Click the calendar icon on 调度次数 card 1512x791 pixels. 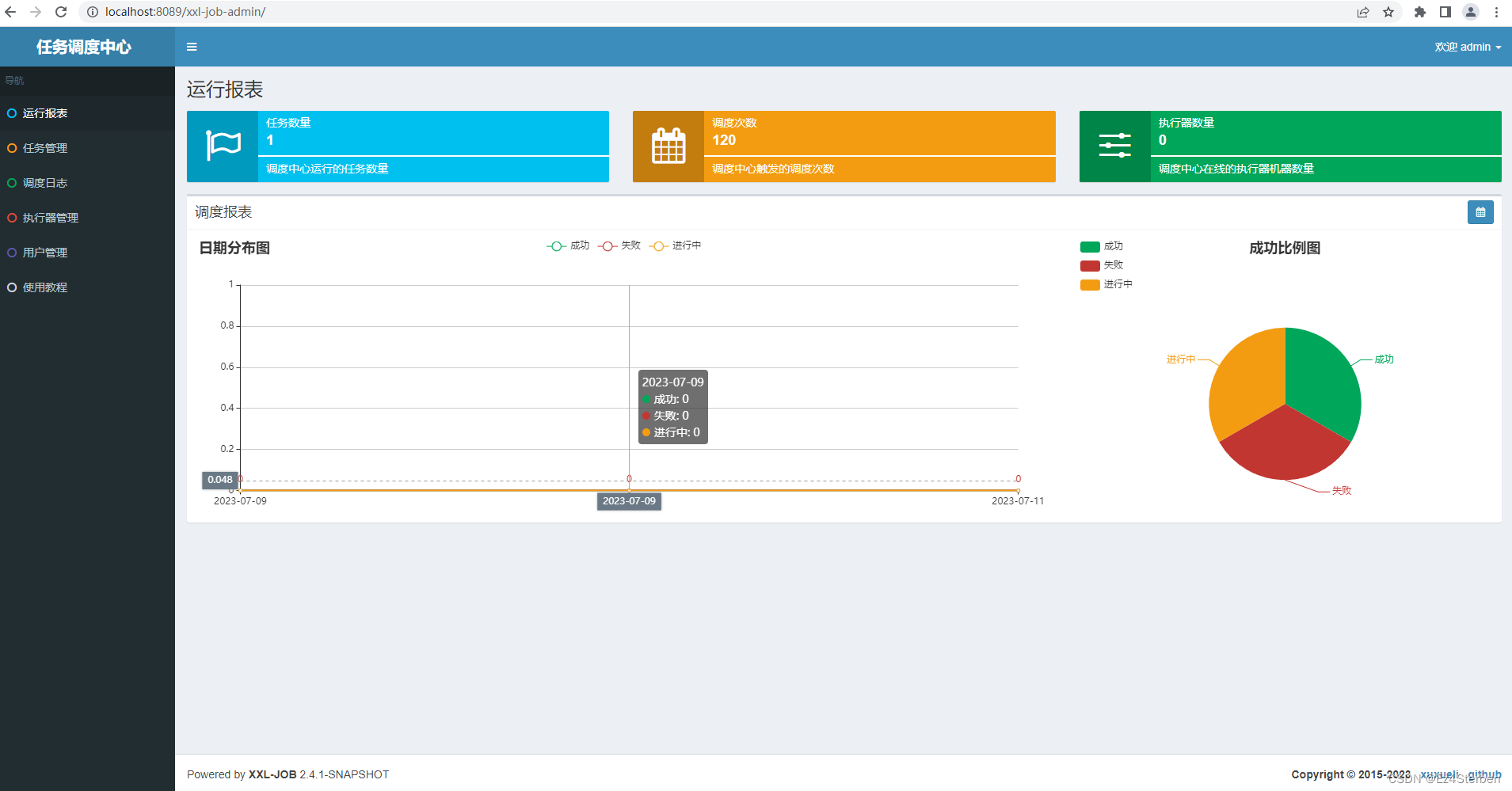(x=668, y=146)
